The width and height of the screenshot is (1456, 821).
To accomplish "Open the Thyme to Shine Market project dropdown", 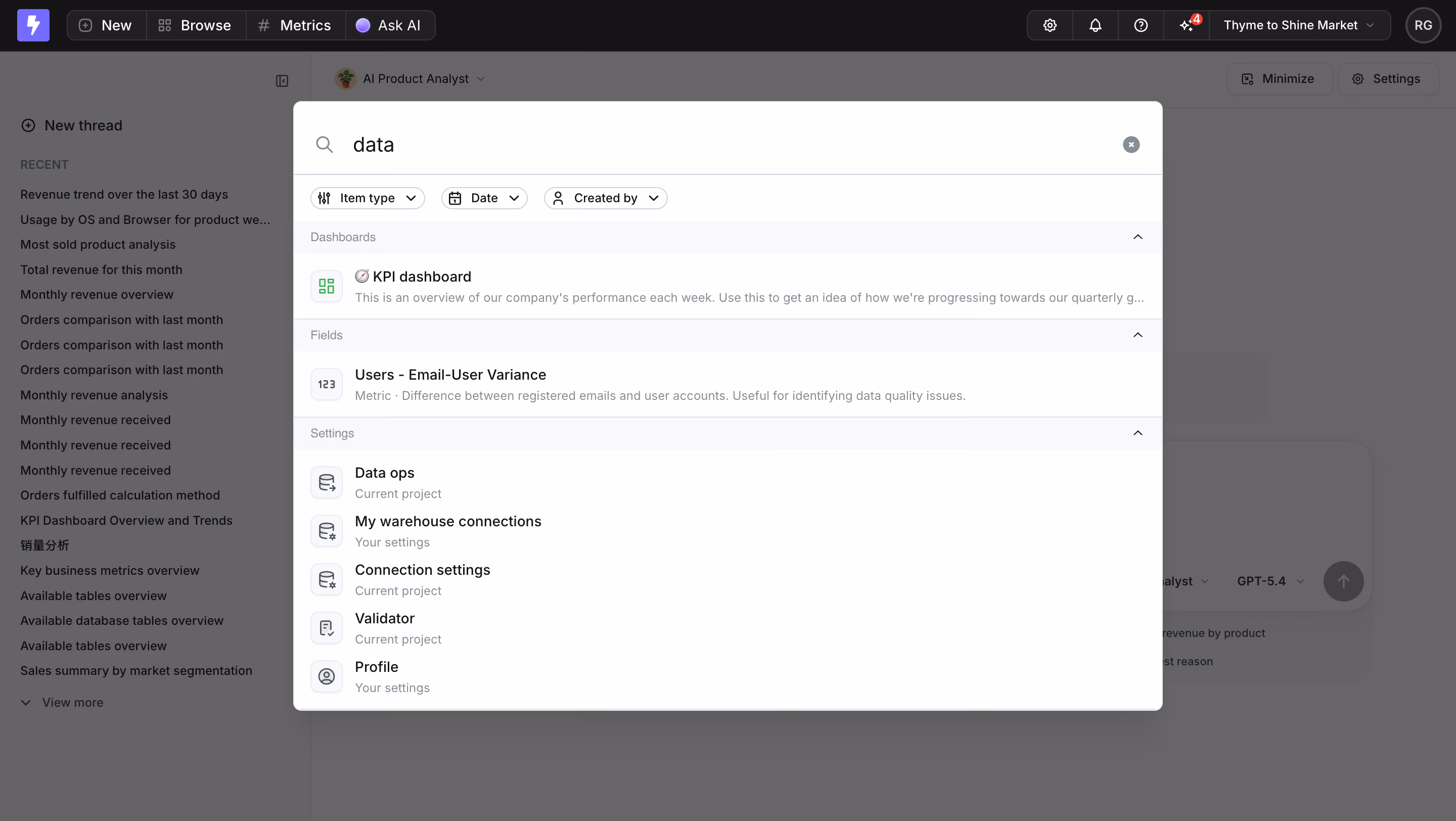I will click(x=1299, y=25).
